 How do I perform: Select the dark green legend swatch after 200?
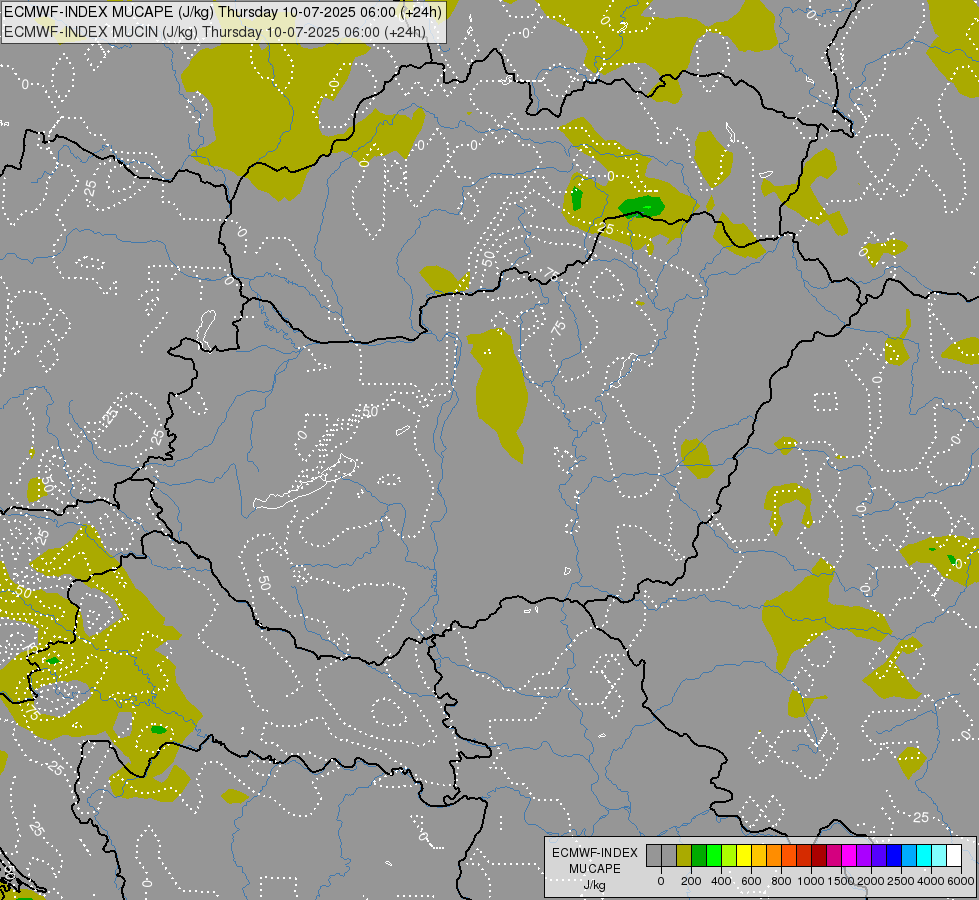click(699, 855)
